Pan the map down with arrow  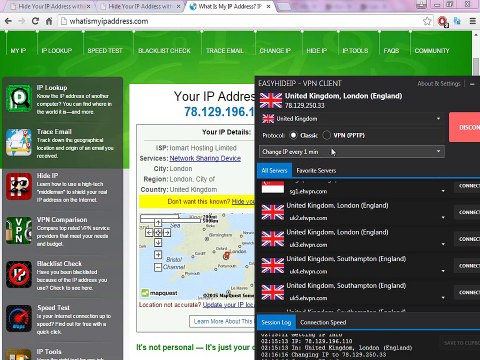tap(158, 242)
